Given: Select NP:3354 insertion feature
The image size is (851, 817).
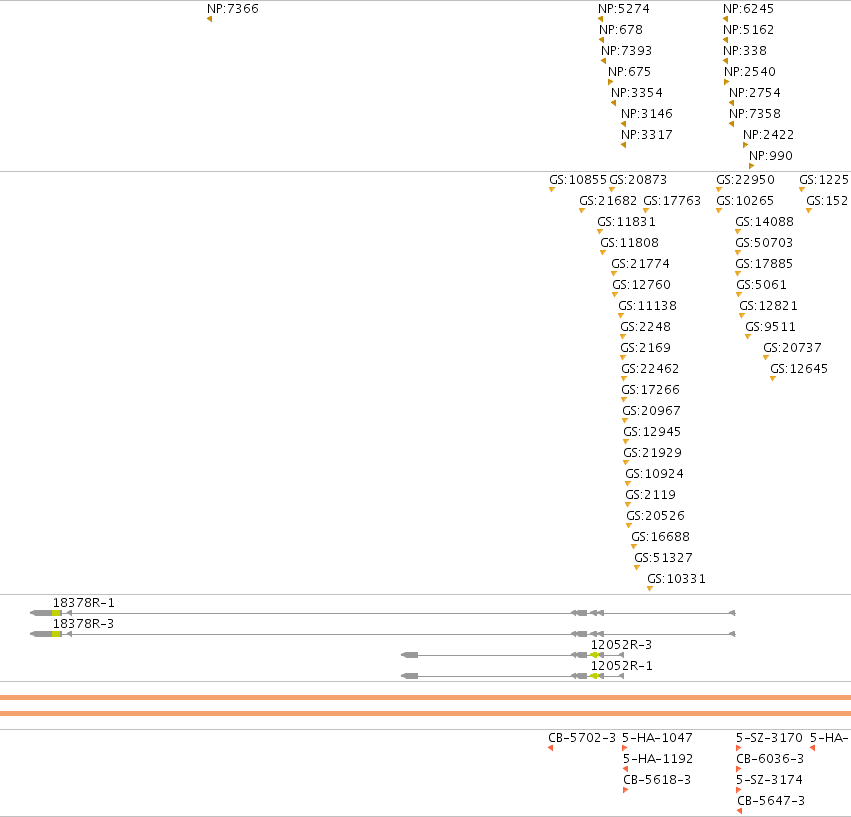Looking at the screenshot, I should [x=637, y=93].
